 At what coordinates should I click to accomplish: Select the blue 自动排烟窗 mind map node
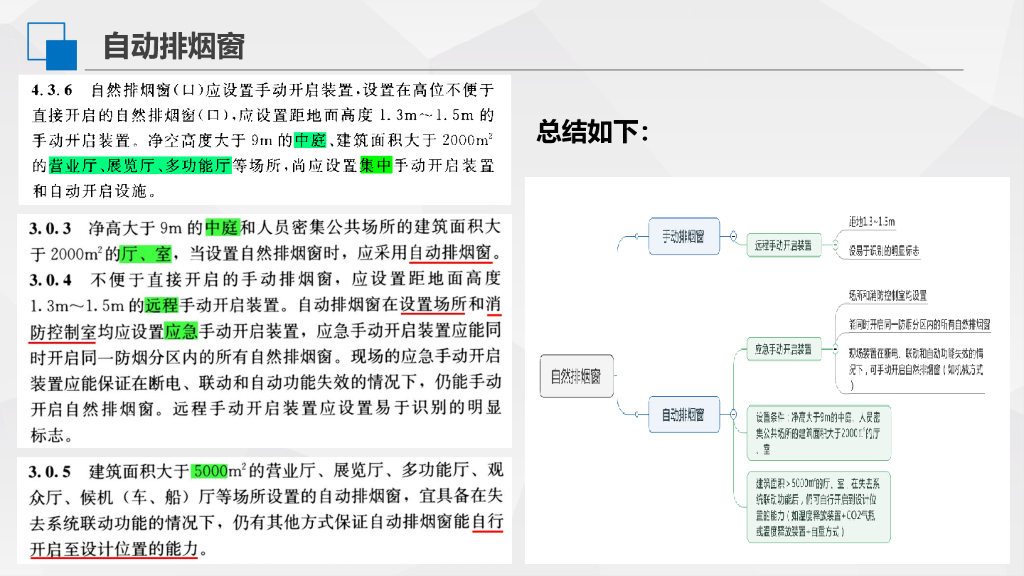click(684, 414)
